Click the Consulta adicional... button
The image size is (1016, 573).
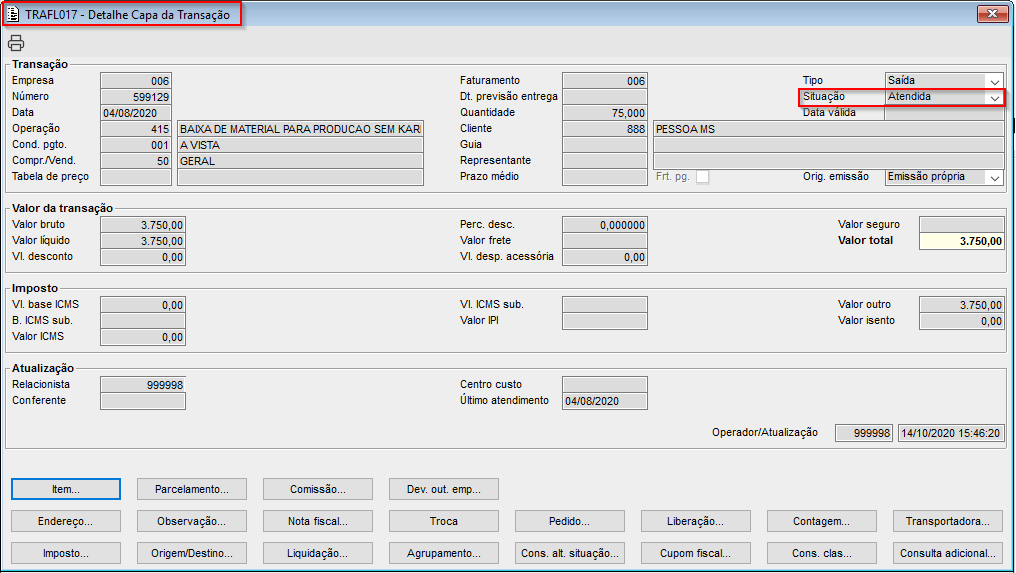click(948, 553)
